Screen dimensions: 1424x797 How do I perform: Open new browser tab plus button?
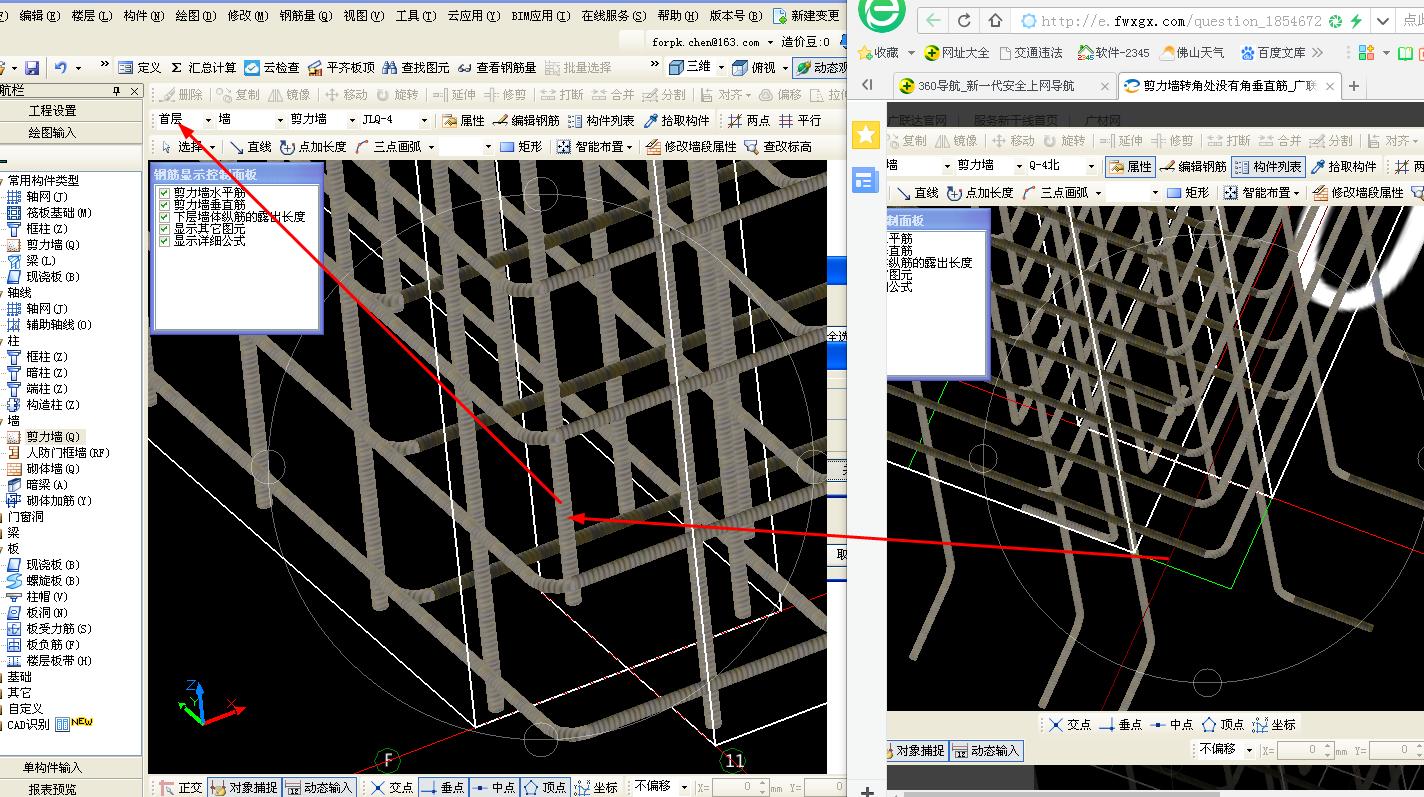[x=1354, y=86]
